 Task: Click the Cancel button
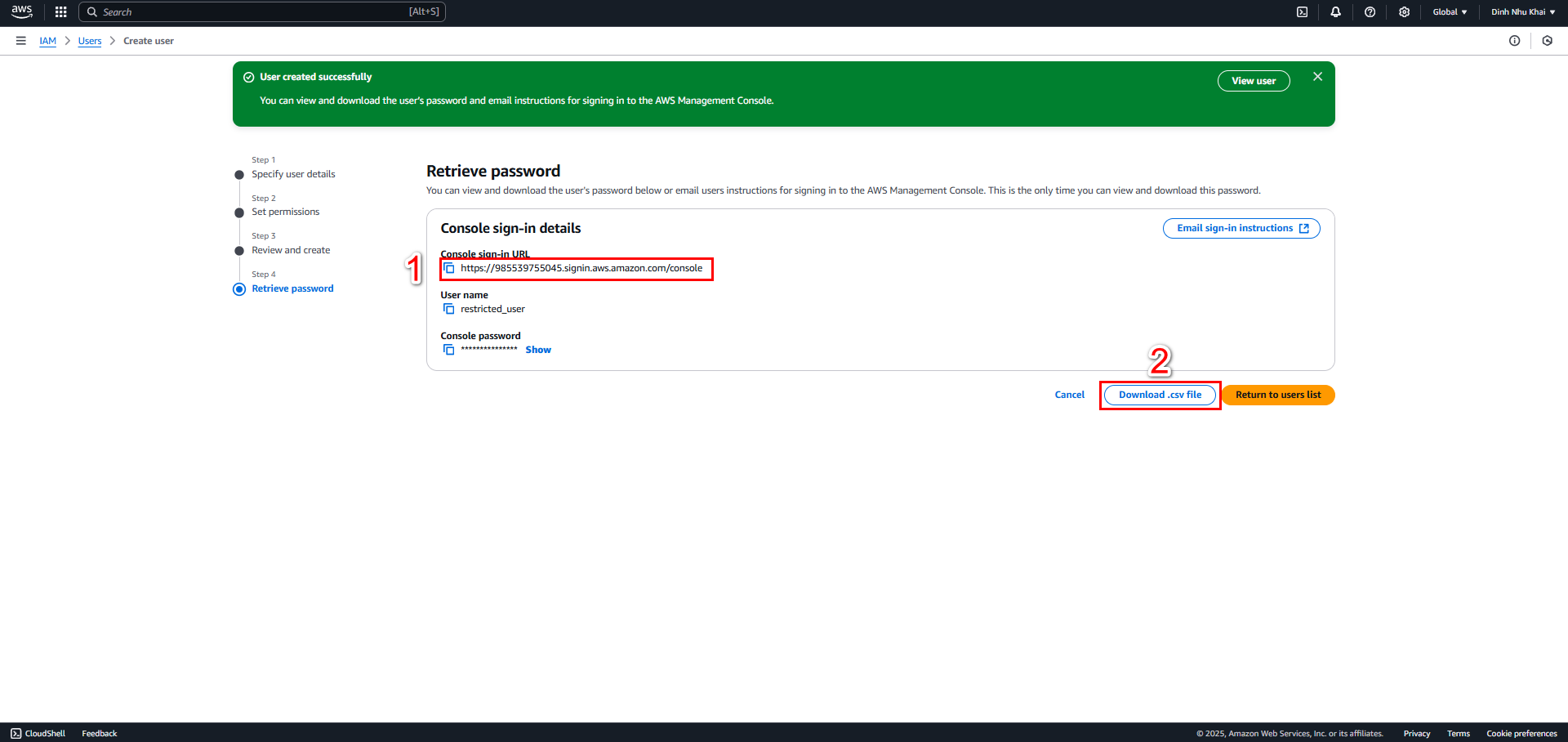pos(1070,396)
